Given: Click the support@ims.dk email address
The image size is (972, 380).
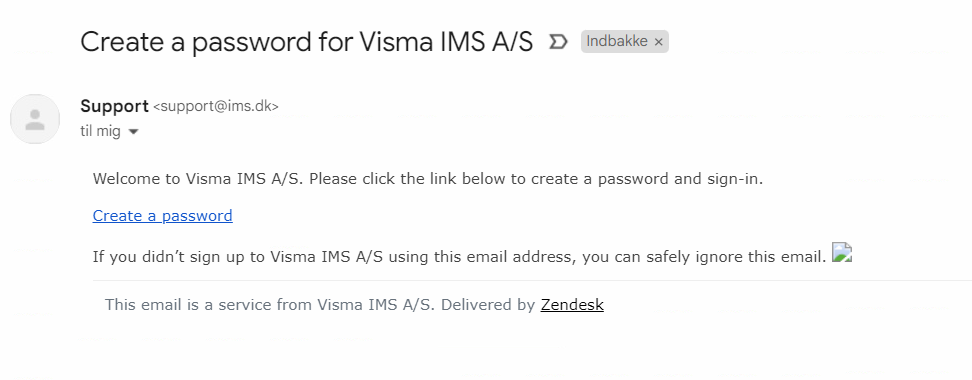Looking at the screenshot, I should tap(216, 107).
